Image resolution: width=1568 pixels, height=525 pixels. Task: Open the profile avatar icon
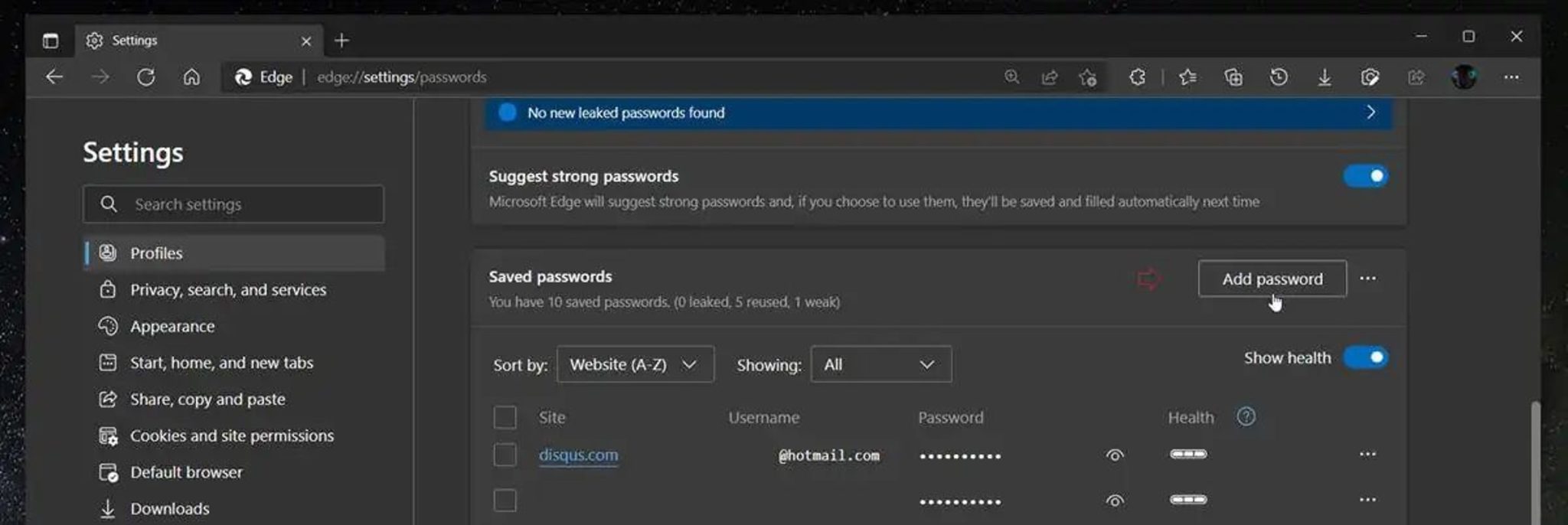click(x=1463, y=77)
